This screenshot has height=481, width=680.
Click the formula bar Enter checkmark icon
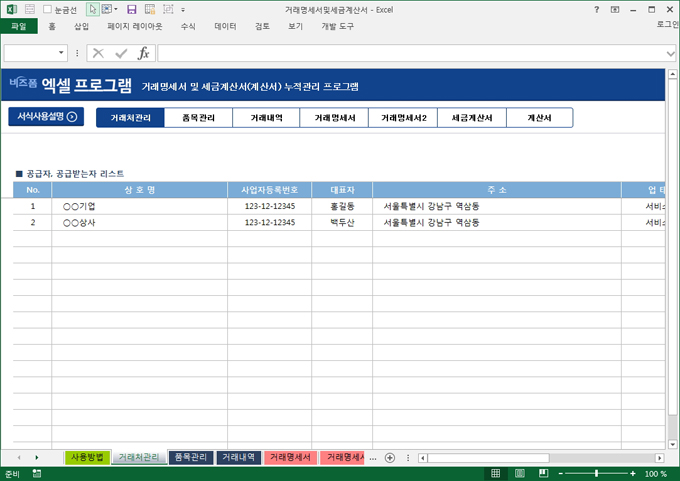point(121,53)
